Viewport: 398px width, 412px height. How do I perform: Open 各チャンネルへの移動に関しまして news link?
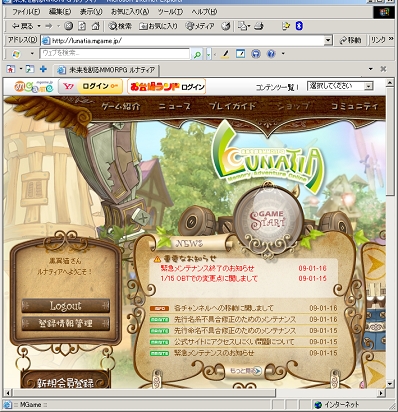tap(224, 308)
